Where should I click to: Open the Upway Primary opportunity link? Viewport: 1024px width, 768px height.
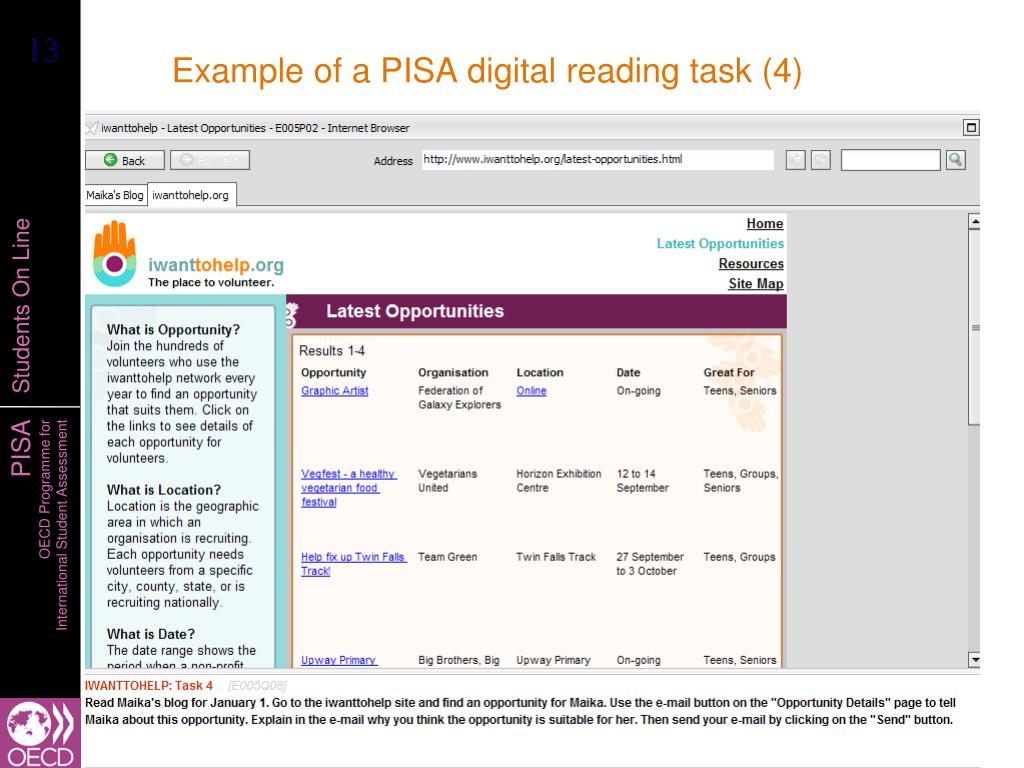pos(339,660)
